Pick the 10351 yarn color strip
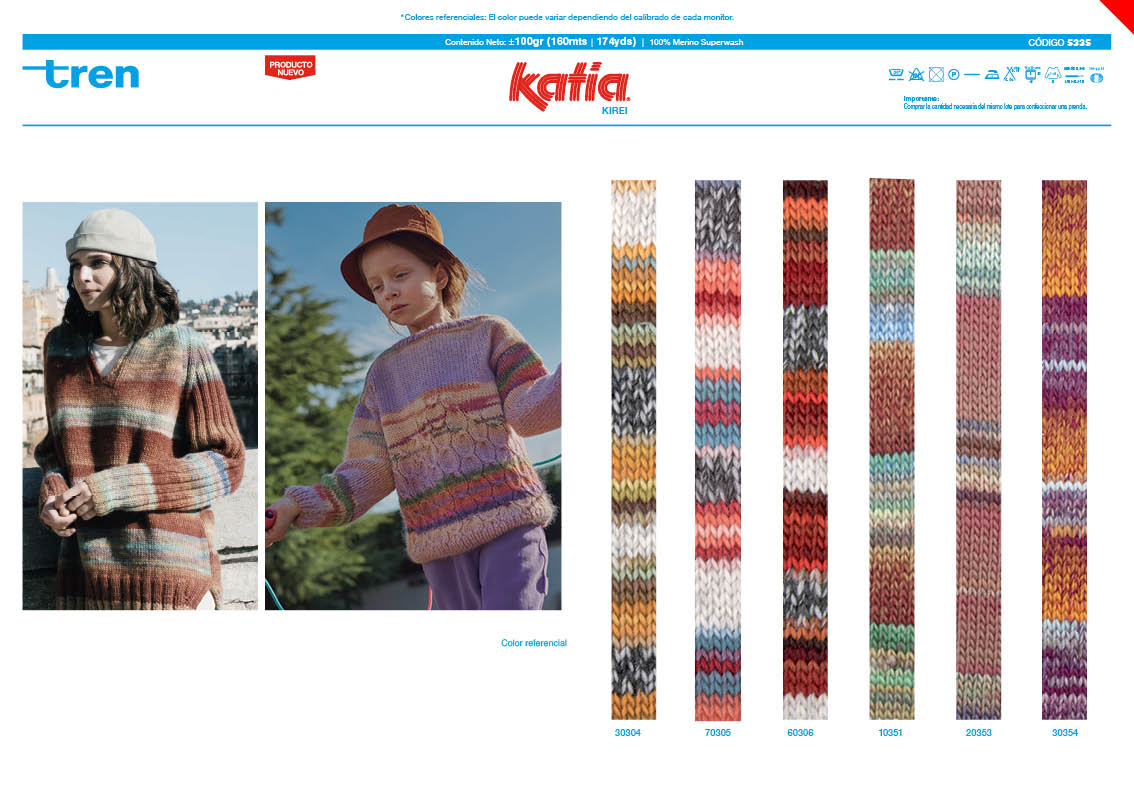 [891, 449]
